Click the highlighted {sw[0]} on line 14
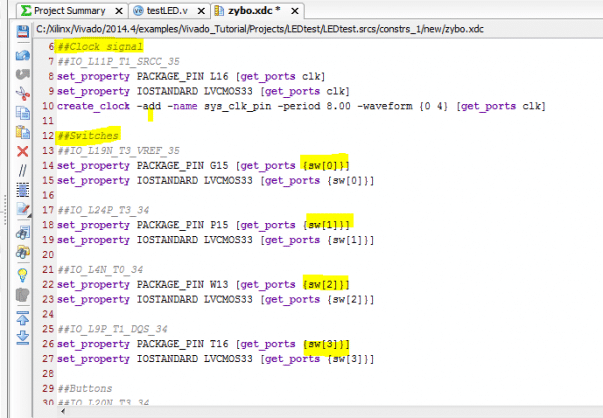 click(326, 165)
